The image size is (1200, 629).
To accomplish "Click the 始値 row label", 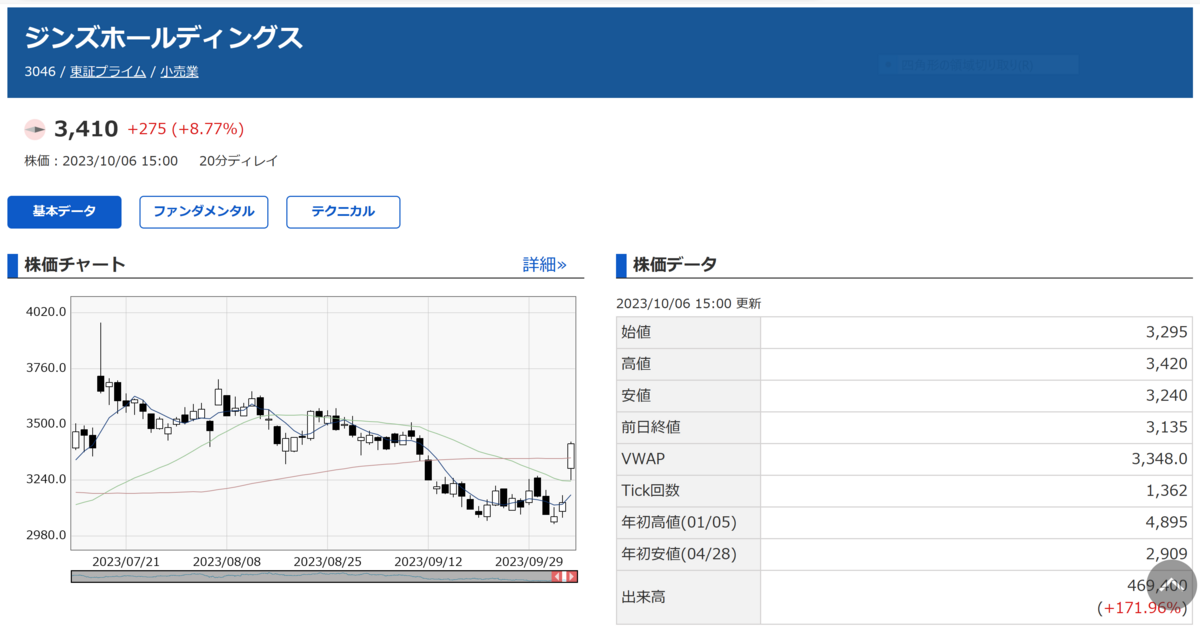I will coord(636,332).
